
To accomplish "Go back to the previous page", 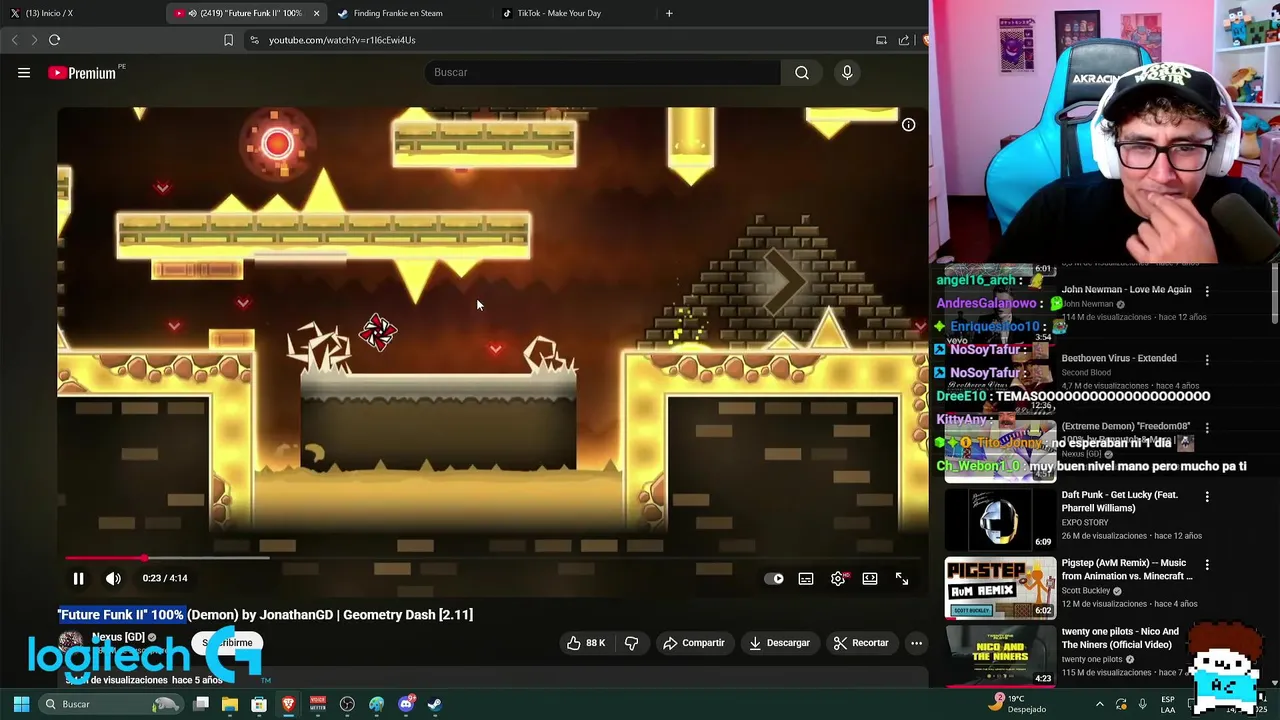I will (14, 40).
